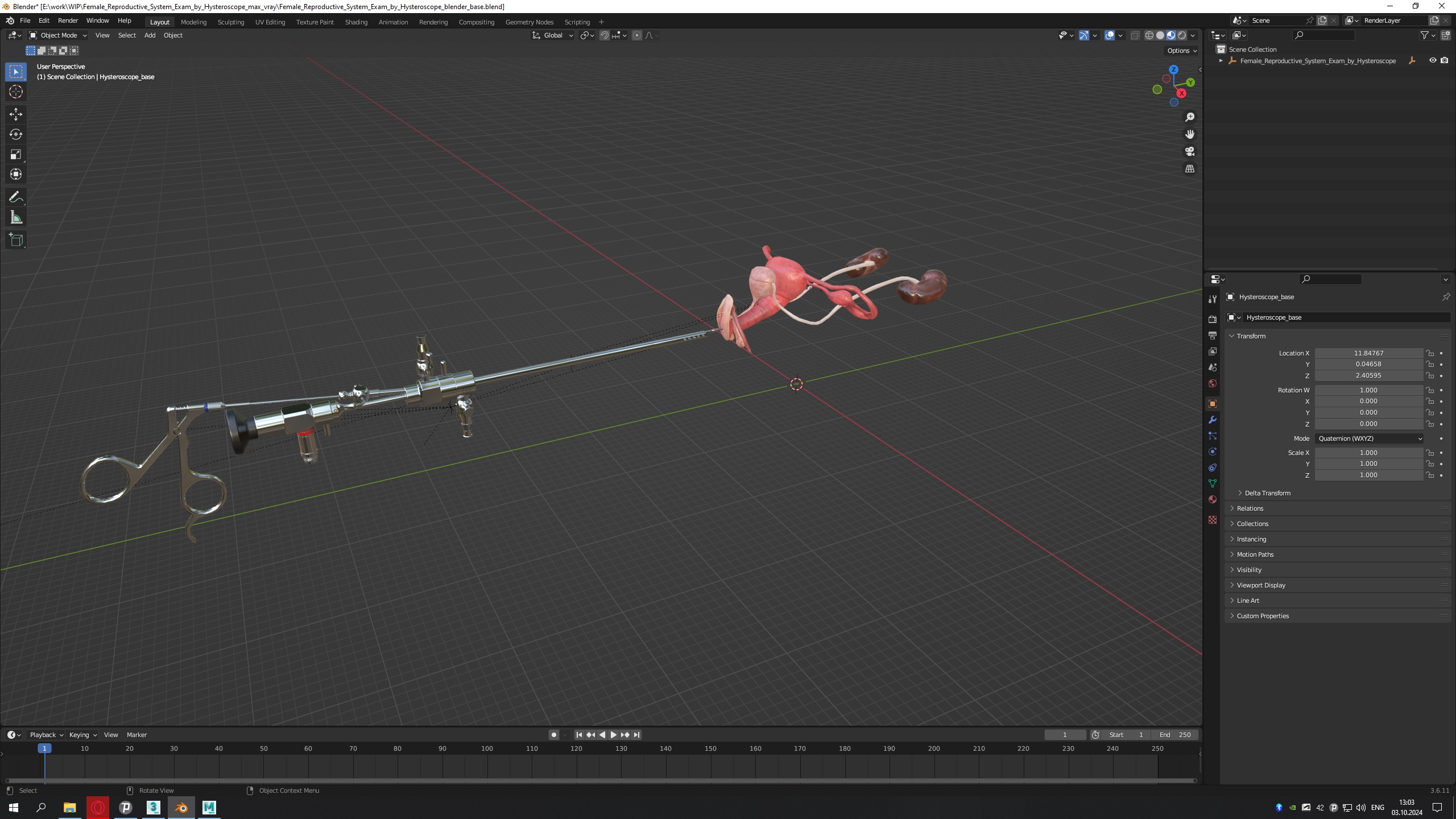Select the Rotate tool

tap(15, 134)
